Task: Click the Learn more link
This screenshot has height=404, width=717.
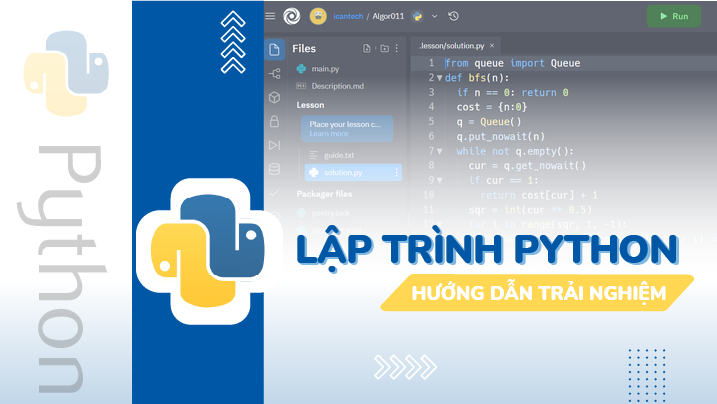Action: tap(329, 134)
